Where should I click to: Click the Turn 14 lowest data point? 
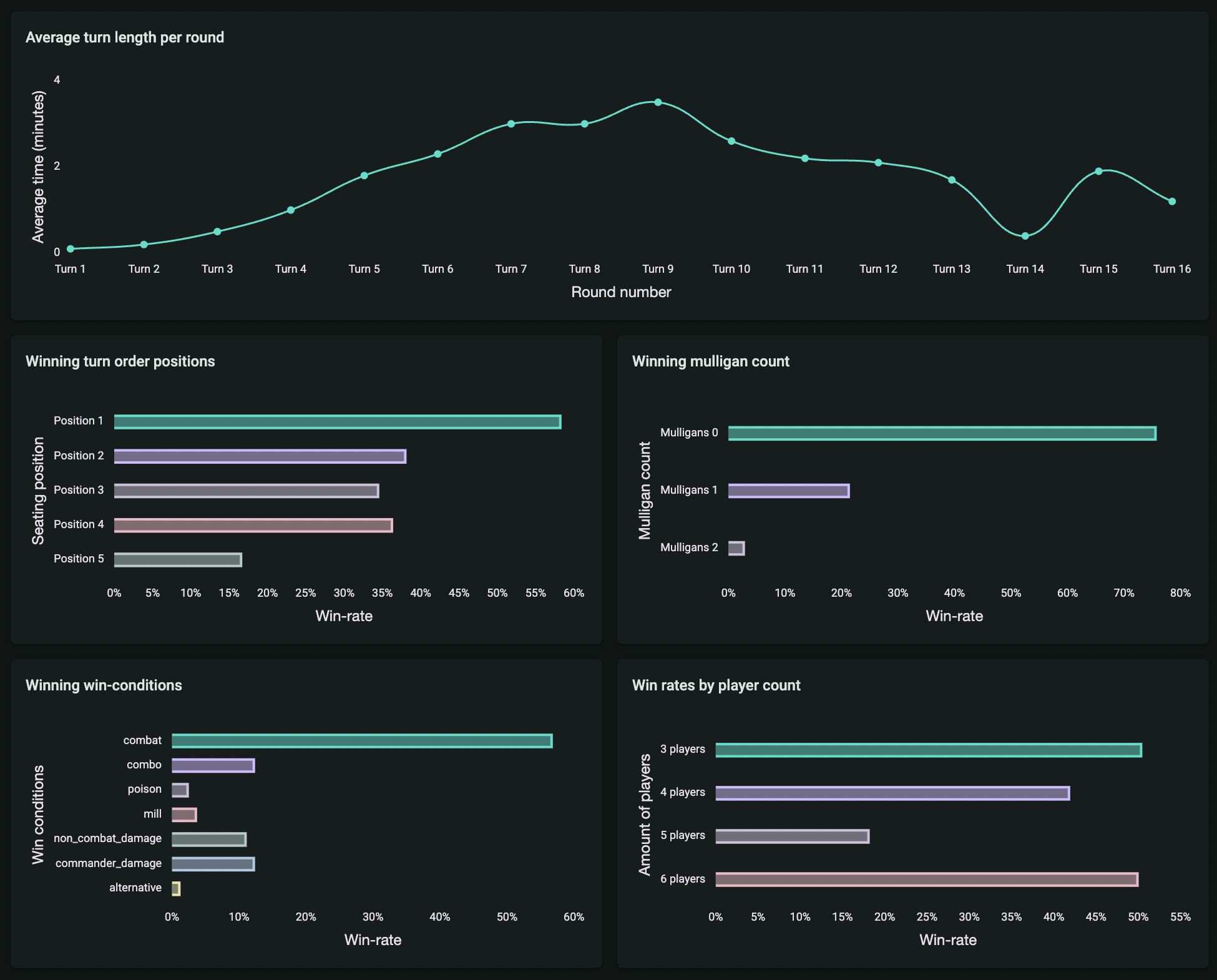click(x=1025, y=236)
